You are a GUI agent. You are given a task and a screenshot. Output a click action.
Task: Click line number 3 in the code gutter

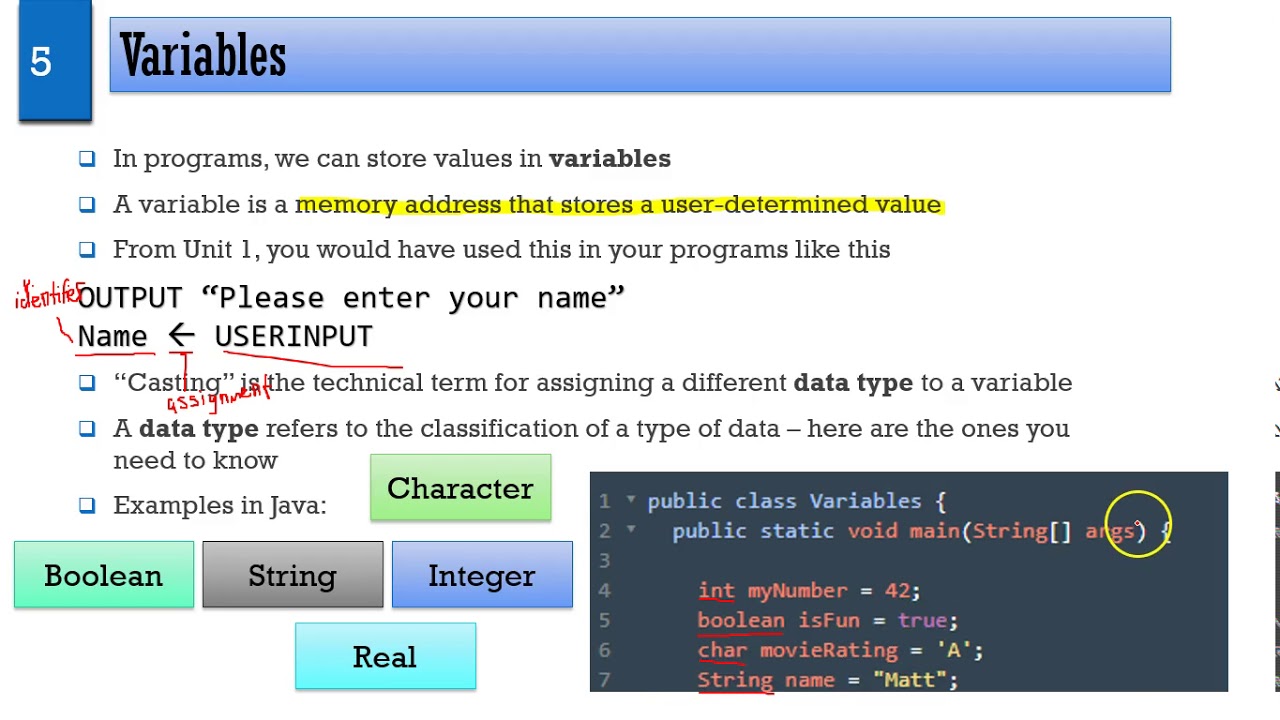(604, 561)
